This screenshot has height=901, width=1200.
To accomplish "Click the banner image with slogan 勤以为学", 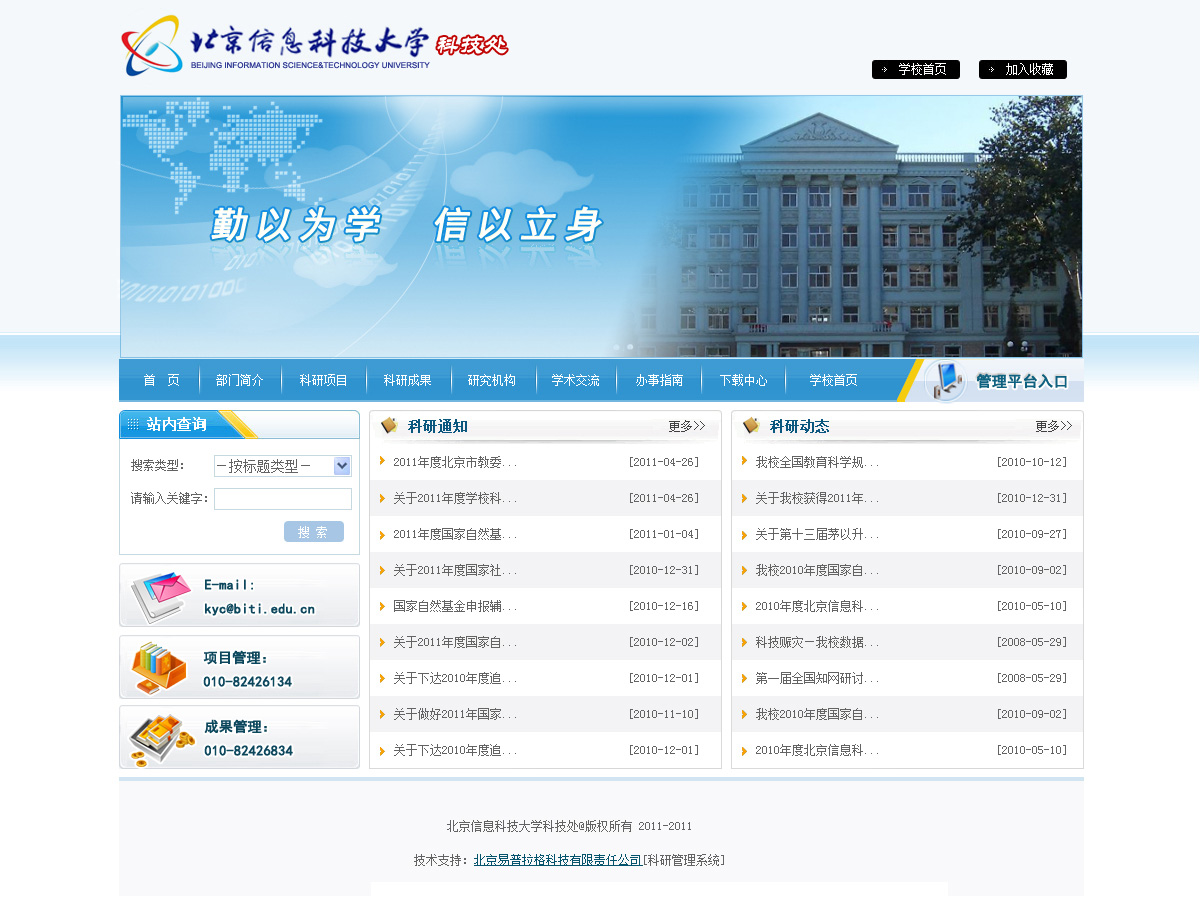I will coord(601,226).
